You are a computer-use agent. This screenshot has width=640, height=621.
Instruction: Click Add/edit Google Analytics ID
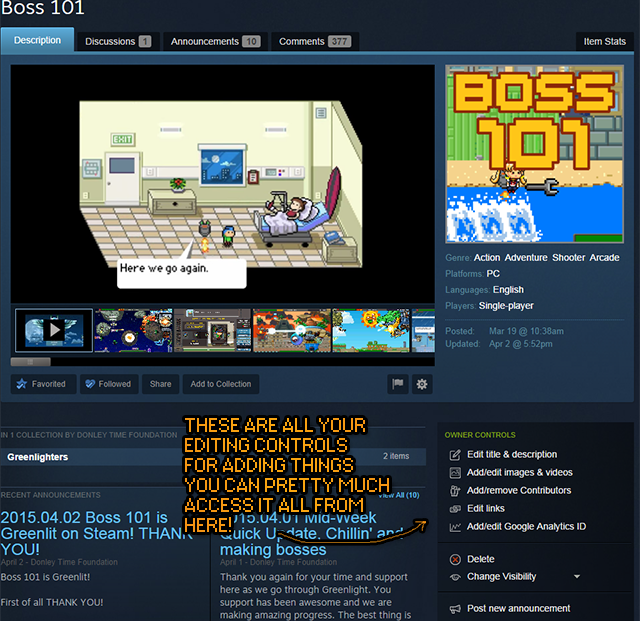[x=526, y=526]
